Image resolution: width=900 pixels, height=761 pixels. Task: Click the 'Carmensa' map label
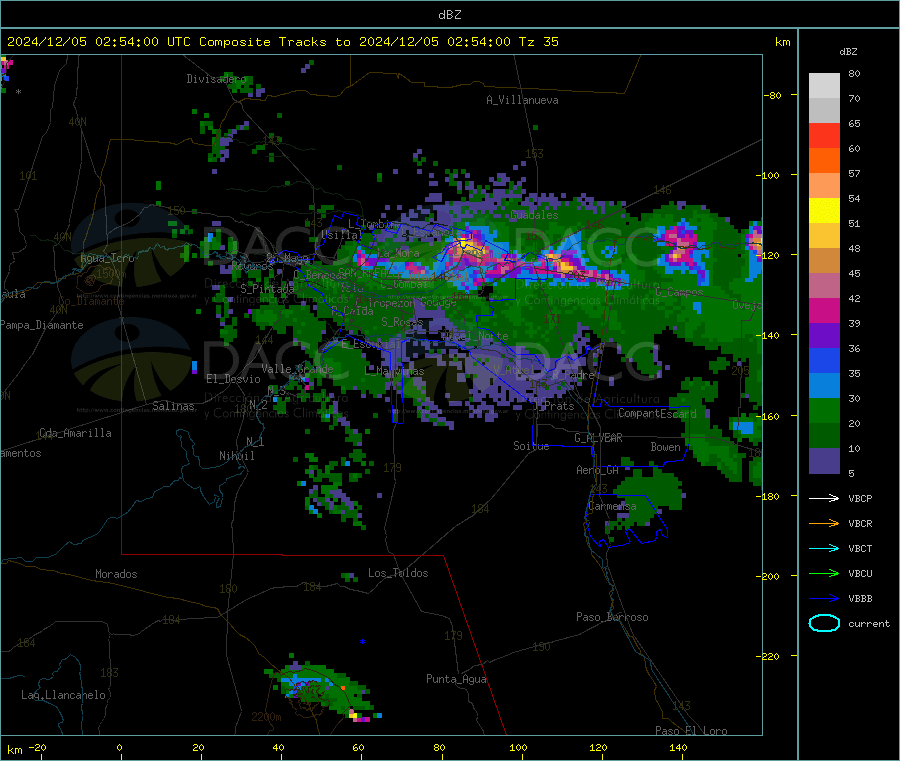612,506
